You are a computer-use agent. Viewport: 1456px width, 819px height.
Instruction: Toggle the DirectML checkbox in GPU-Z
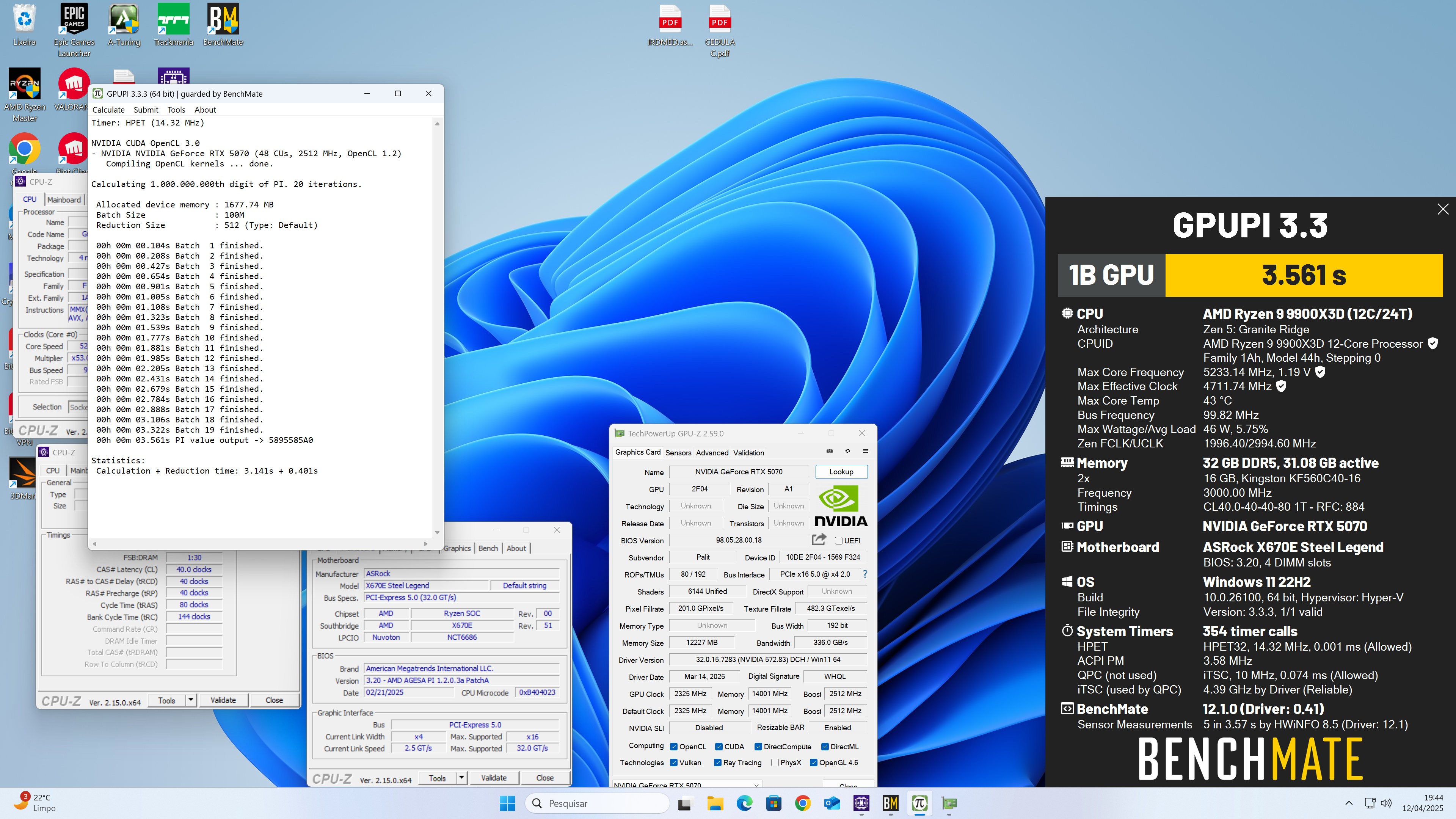tap(825, 747)
